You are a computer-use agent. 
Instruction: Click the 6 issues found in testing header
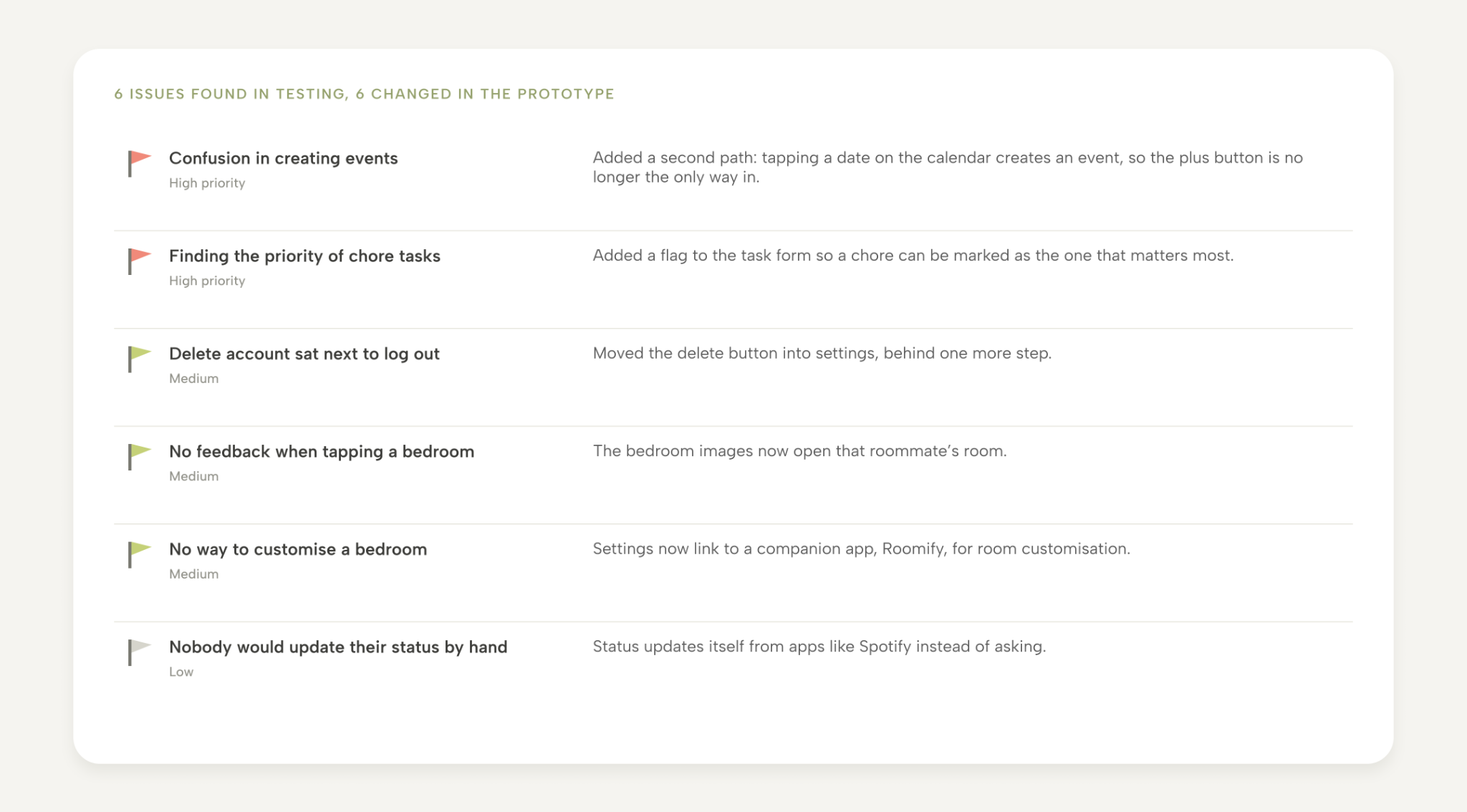pyautogui.click(x=365, y=94)
